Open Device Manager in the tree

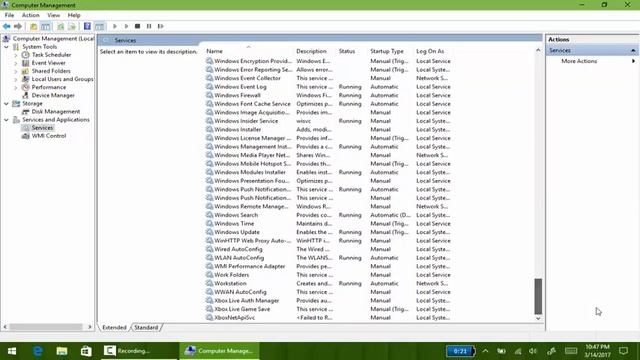tap(53, 95)
